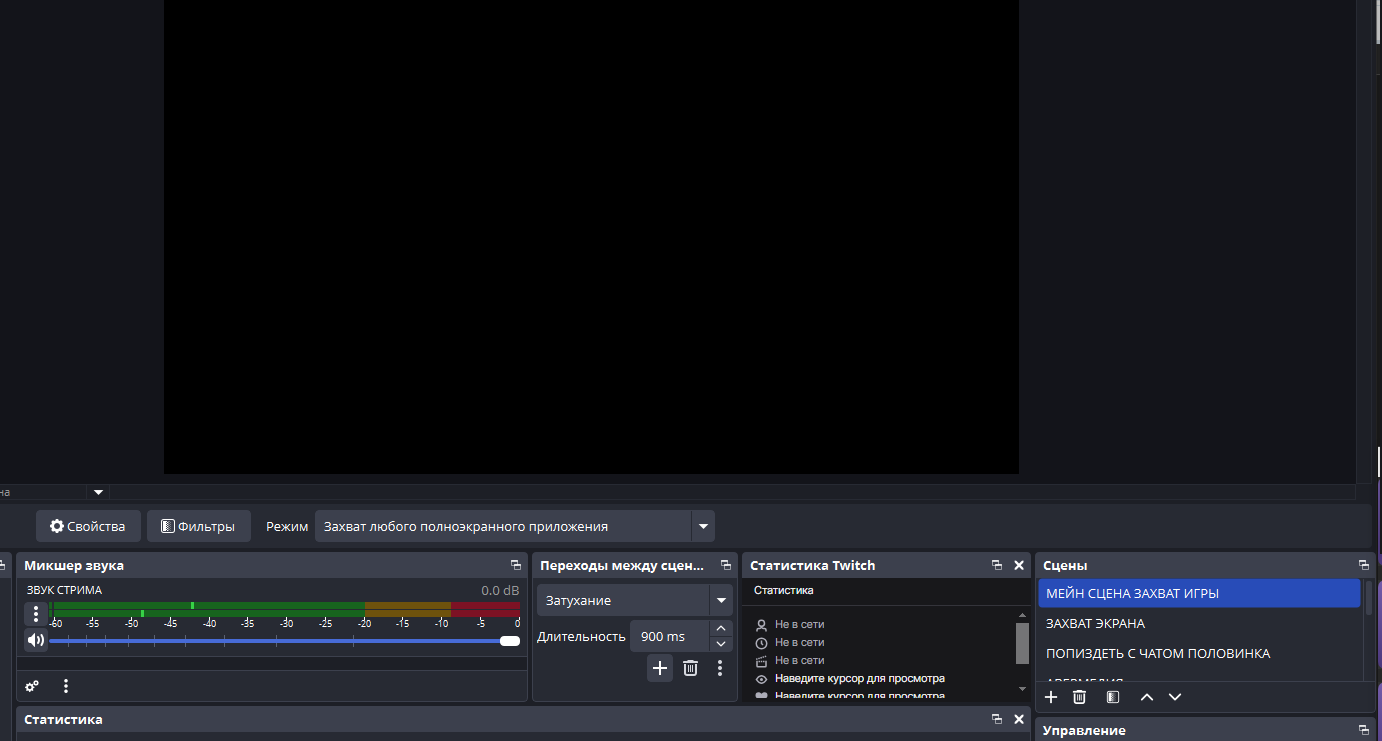Undock the Статистика Twitch panel
Screen dimensions: 1382x741
coord(997,566)
